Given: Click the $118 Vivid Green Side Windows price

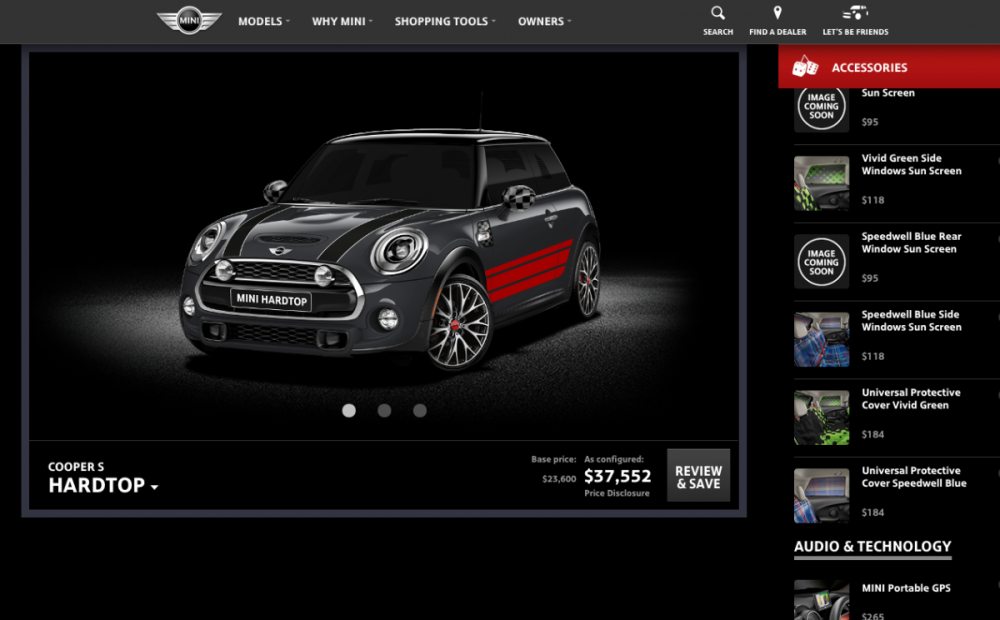Looking at the screenshot, I should pos(872,200).
